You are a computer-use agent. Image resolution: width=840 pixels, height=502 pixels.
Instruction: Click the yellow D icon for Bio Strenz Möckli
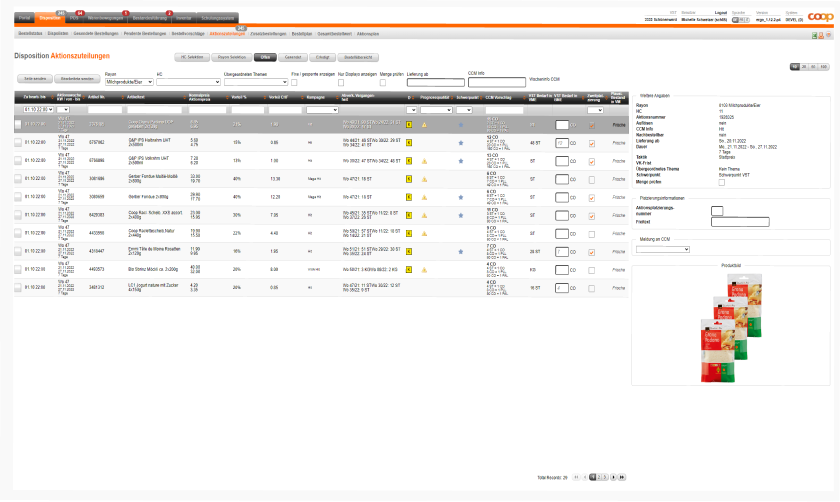409,269
